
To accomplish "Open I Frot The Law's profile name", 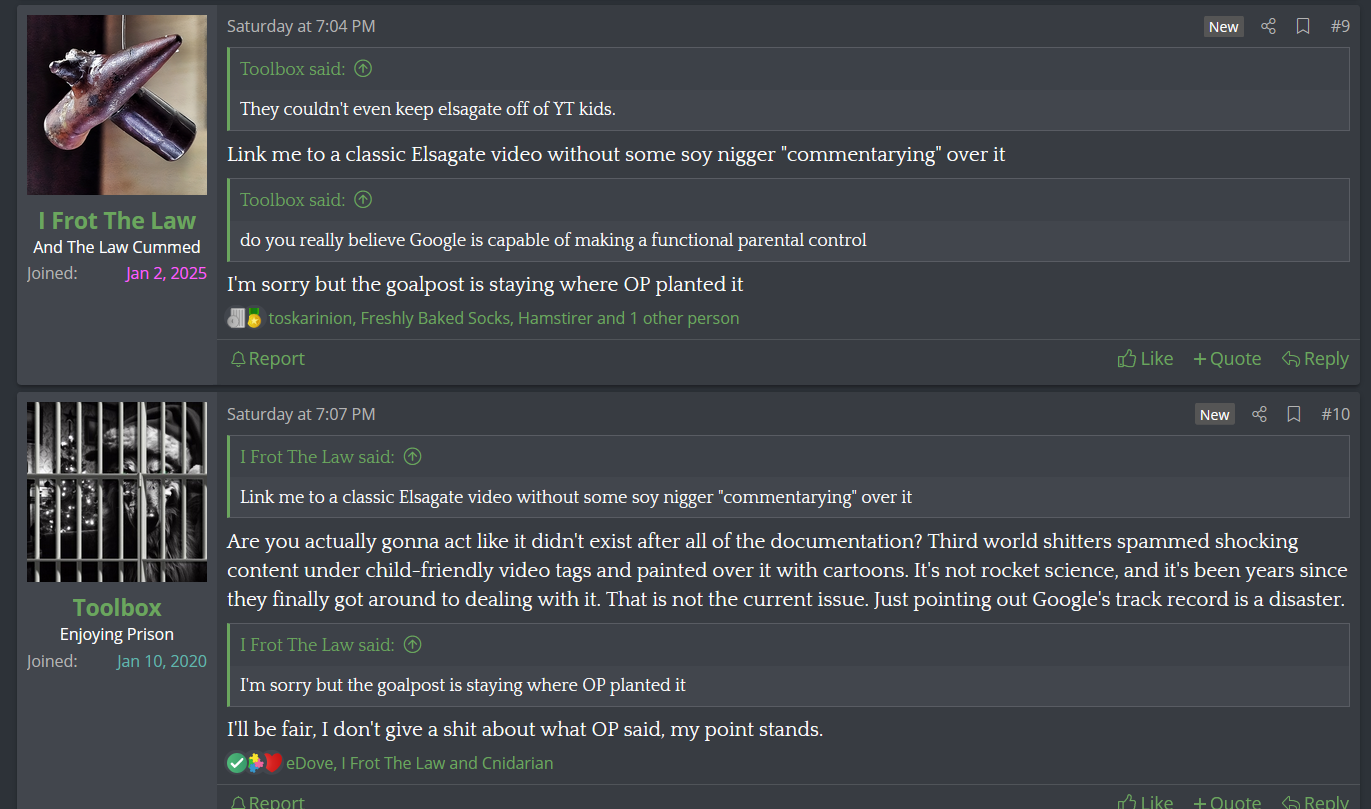I will (117, 221).
